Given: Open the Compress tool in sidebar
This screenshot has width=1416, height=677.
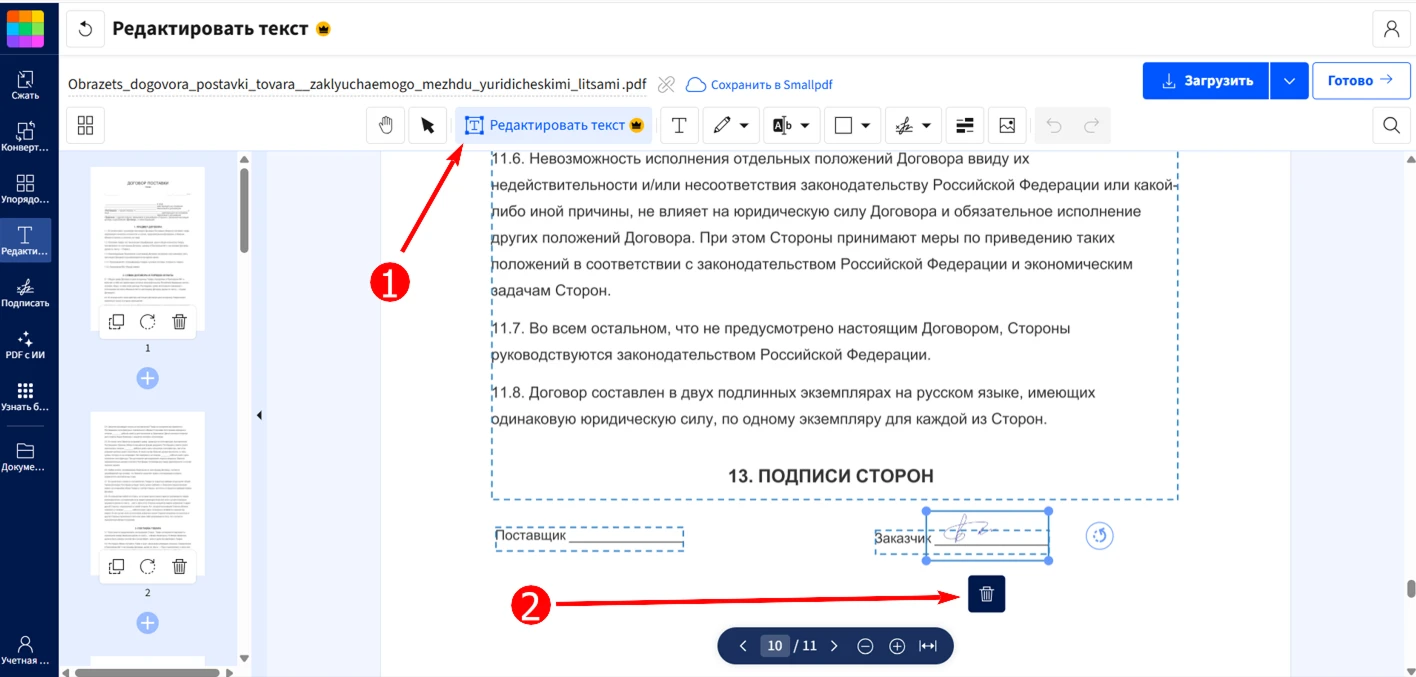Looking at the screenshot, I should click(x=25, y=85).
